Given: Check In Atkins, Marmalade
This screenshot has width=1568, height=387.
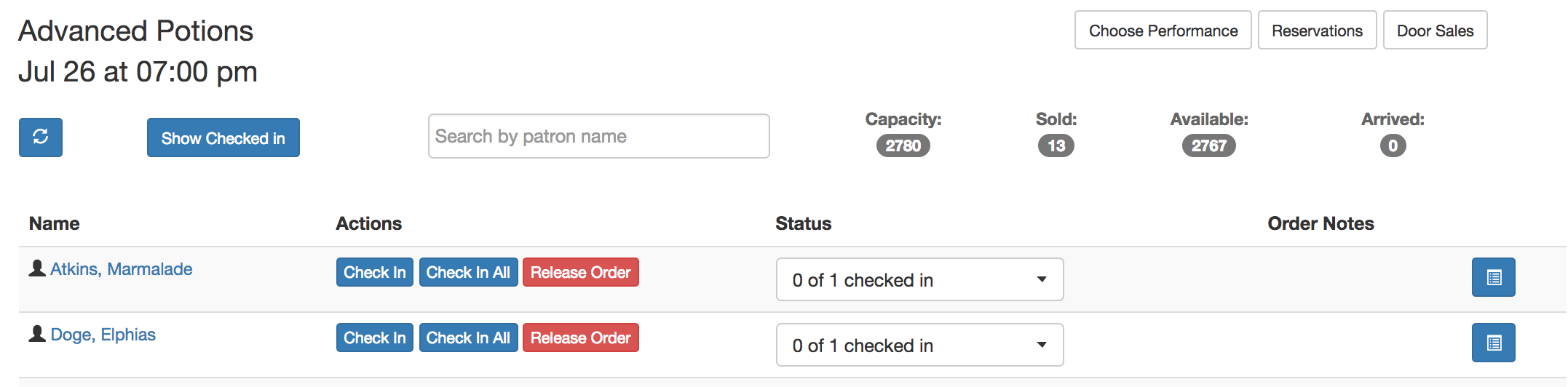Looking at the screenshot, I should pos(375,272).
